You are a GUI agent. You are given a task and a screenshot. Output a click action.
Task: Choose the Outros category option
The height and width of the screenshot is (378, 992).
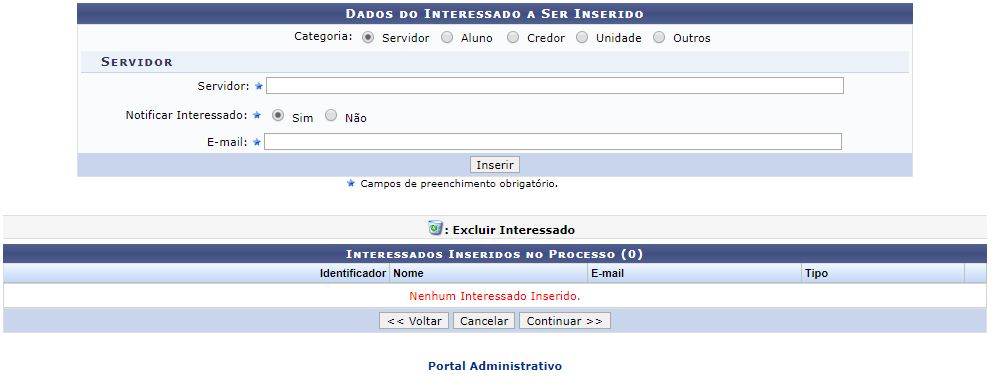(659, 37)
